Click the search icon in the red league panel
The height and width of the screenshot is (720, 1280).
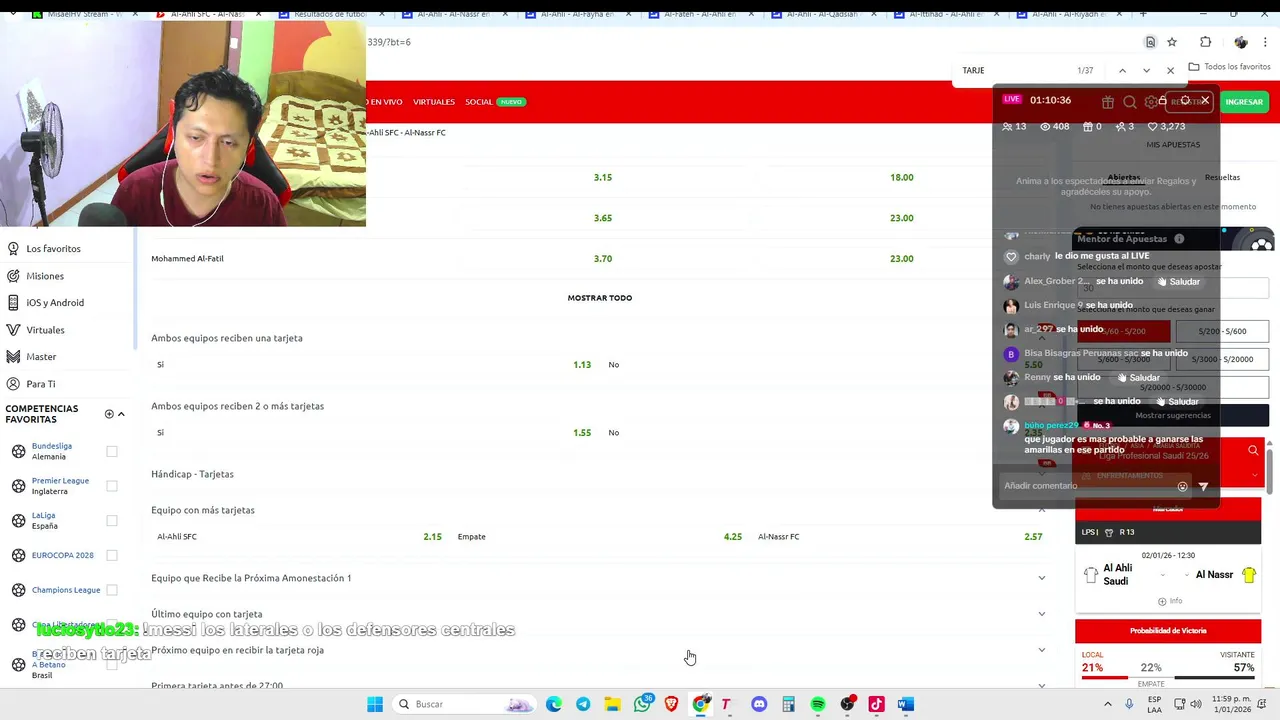tap(1253, 451)
